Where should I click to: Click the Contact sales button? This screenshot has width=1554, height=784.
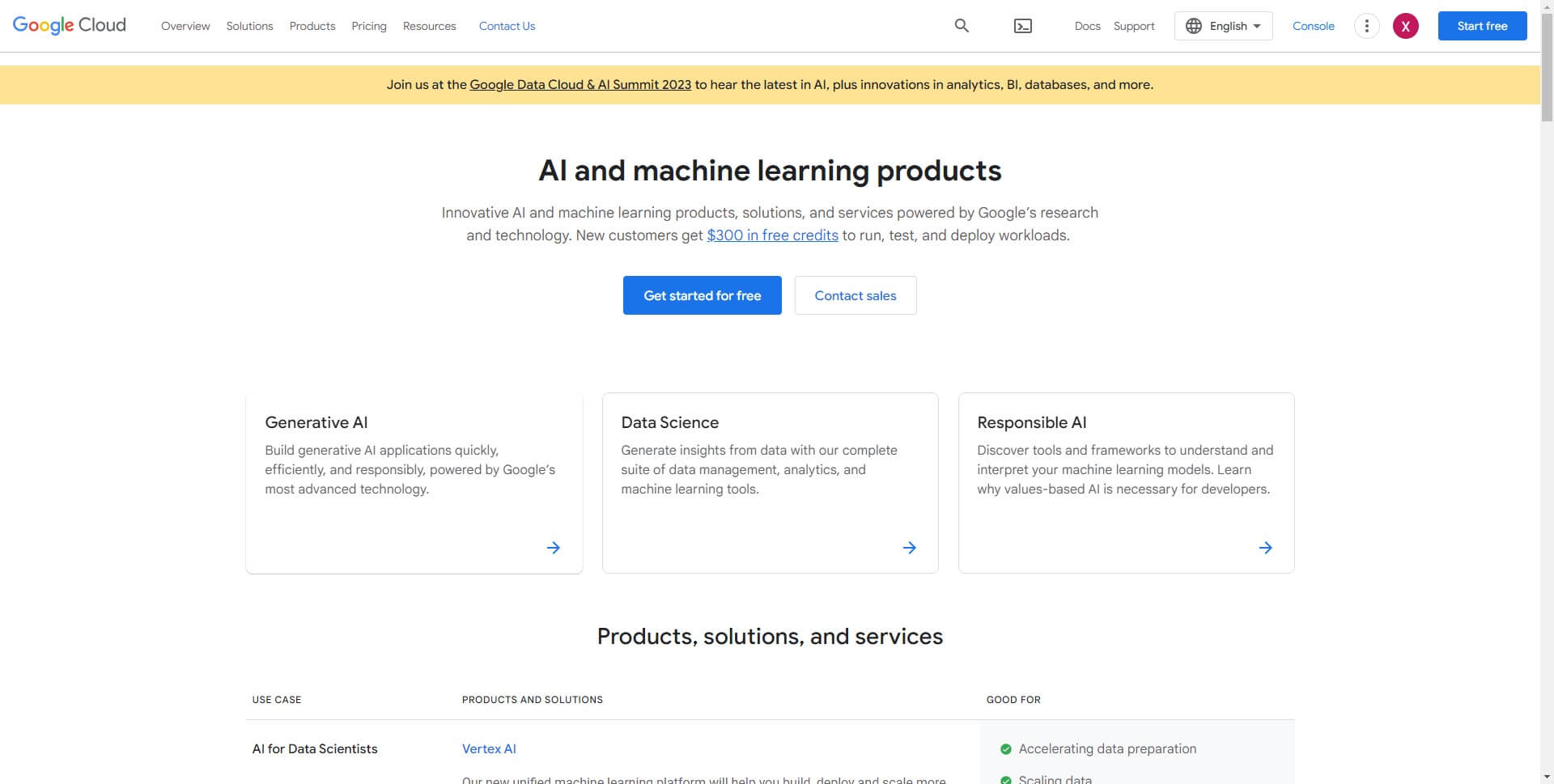click(856, 295)
